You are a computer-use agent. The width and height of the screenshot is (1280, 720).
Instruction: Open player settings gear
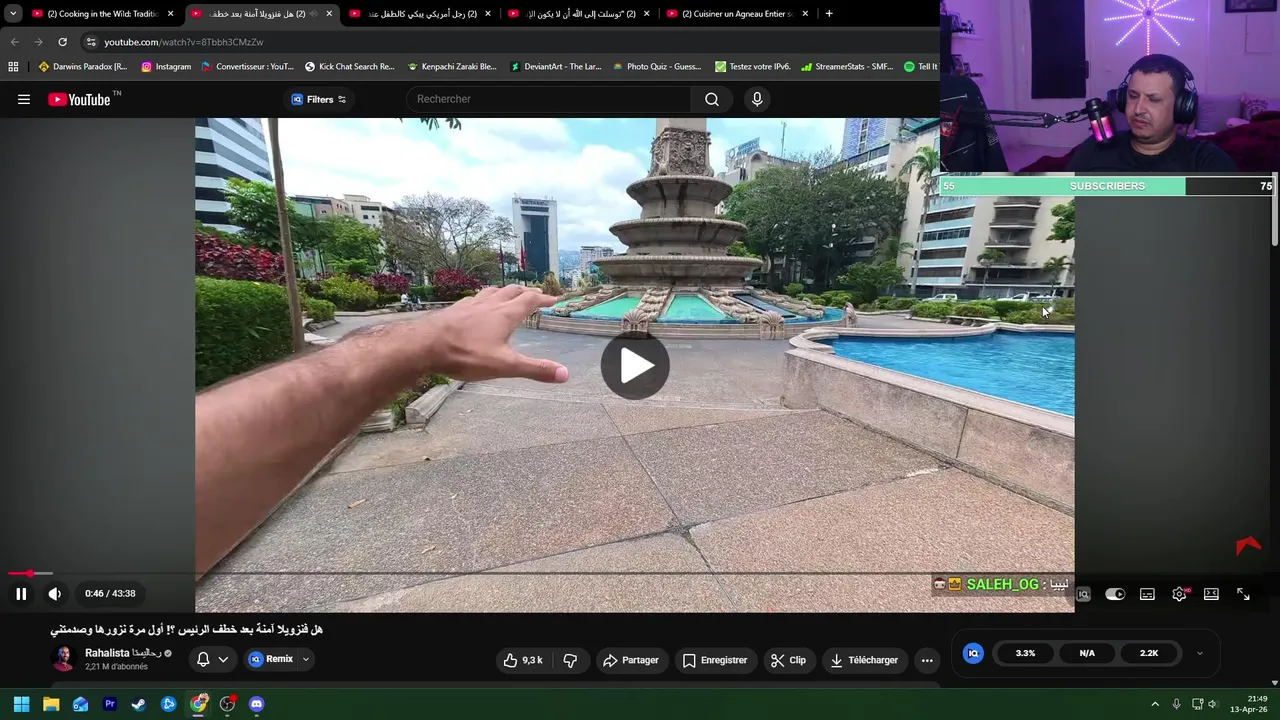1179,594
